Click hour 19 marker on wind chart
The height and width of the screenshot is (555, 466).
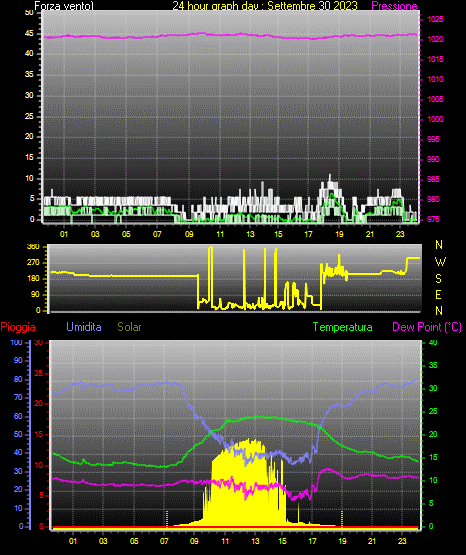[339, 234]
